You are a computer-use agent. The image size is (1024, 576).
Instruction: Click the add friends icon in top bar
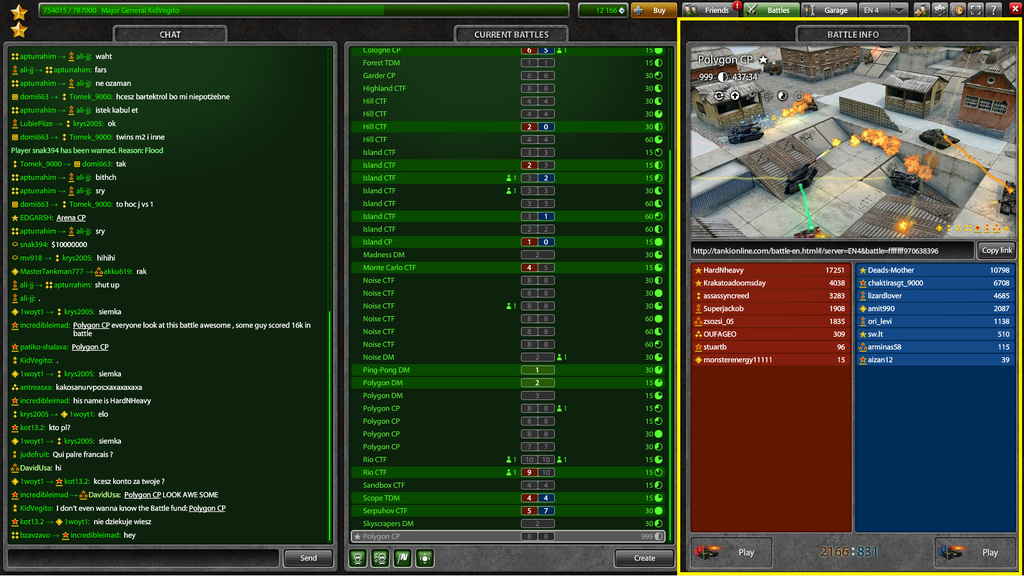tap(922, 10)
